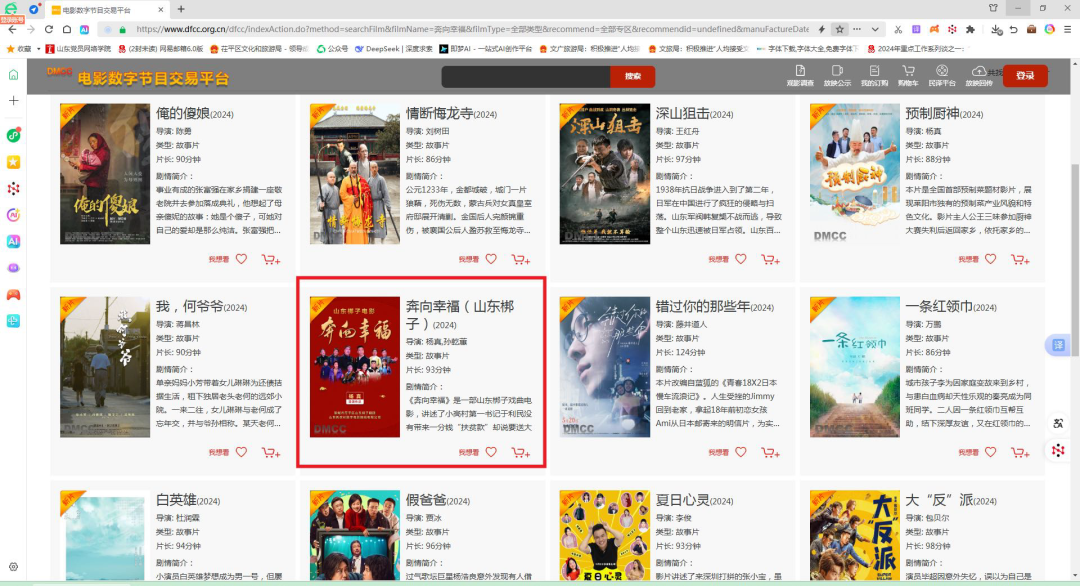Open 我的订购 icon in site header
This screenshot has width=1080, height=586.
pos(874,75)
